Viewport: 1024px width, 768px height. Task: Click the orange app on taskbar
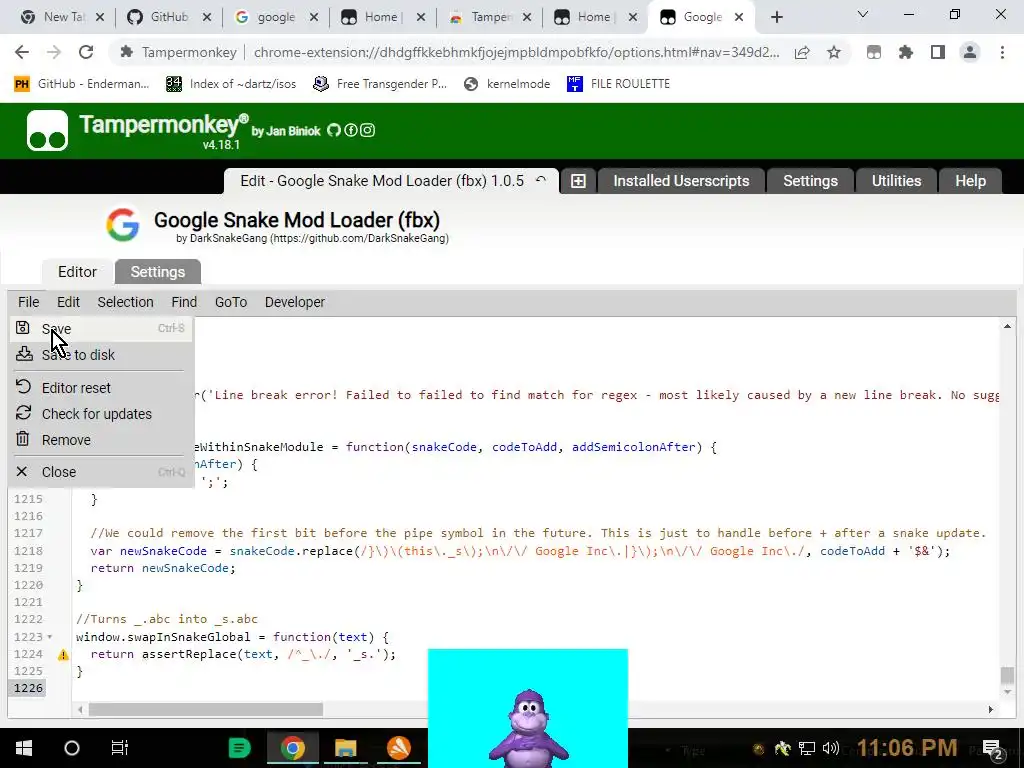pyautogui.click(x=398, y=748)
